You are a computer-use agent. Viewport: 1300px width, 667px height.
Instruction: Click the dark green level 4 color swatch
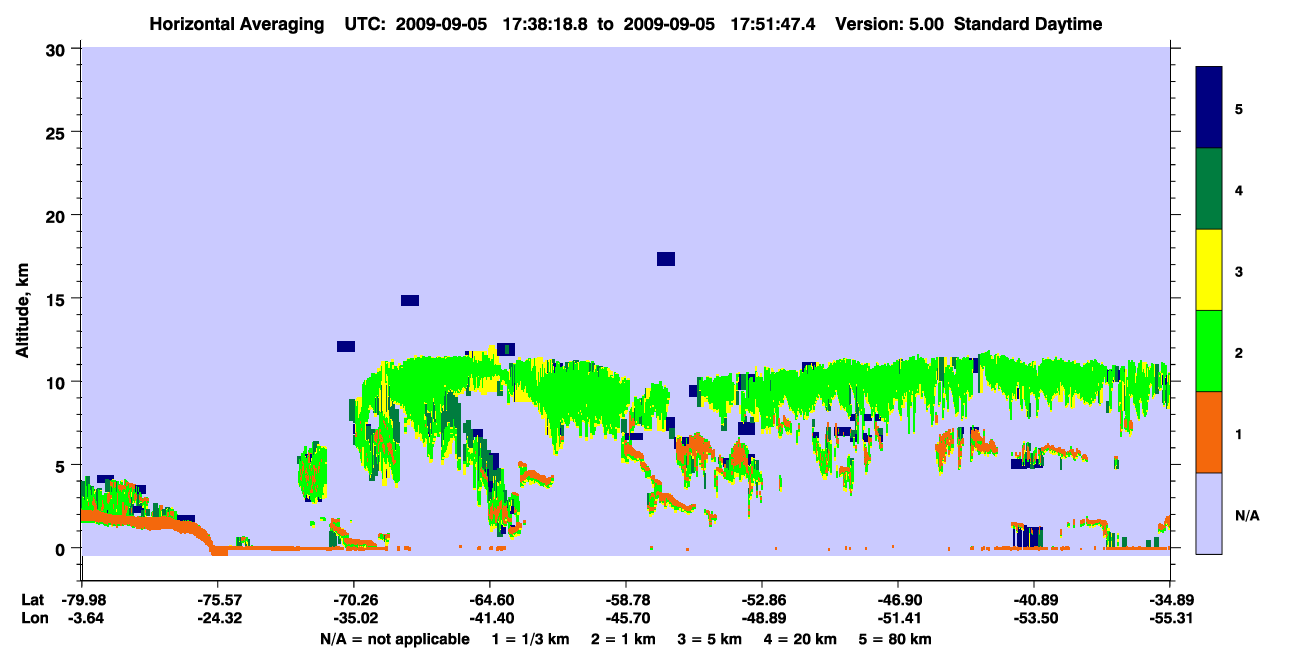point(1209,189)
